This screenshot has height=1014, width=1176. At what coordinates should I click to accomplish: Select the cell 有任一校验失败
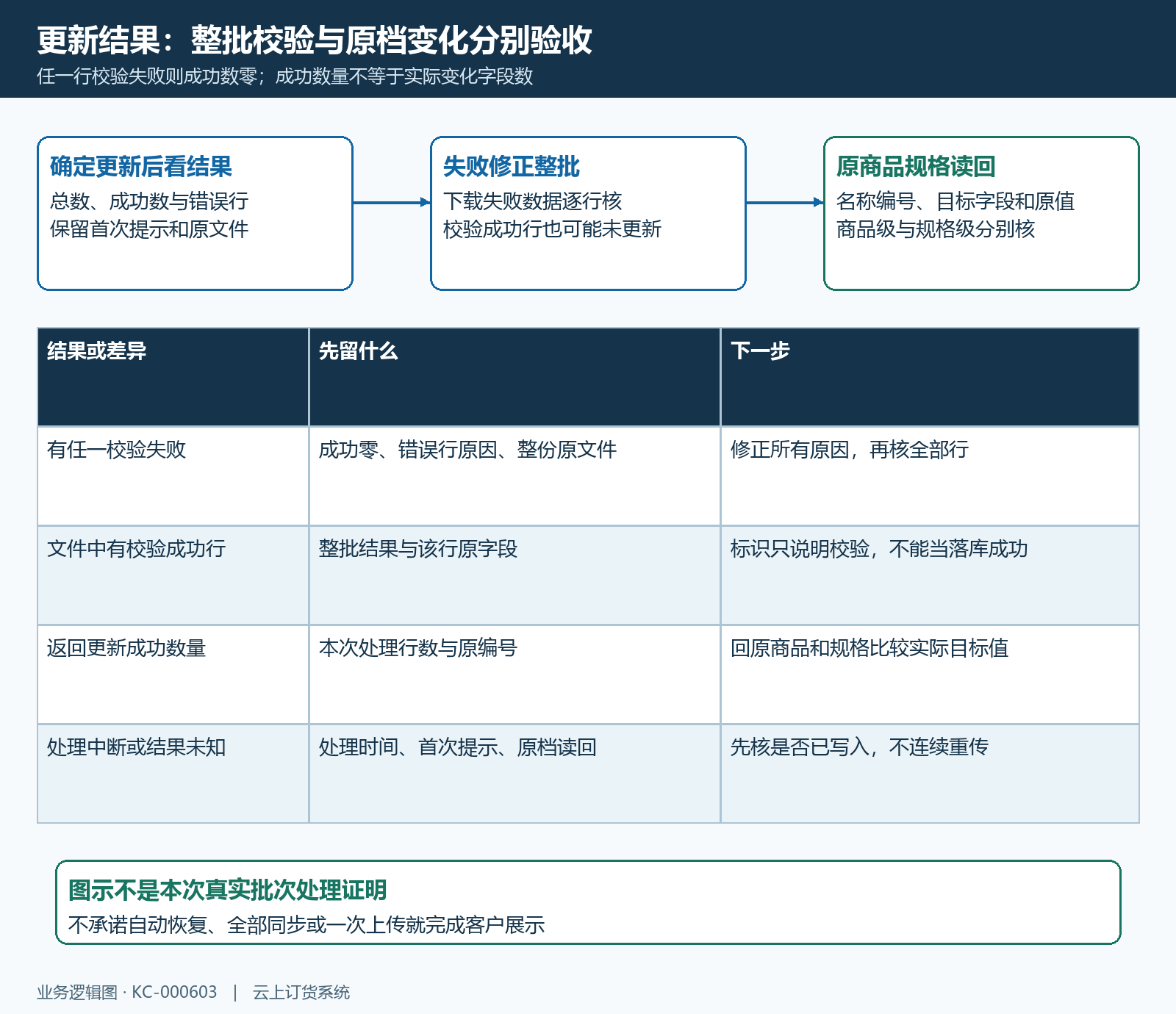click(173, 476)
